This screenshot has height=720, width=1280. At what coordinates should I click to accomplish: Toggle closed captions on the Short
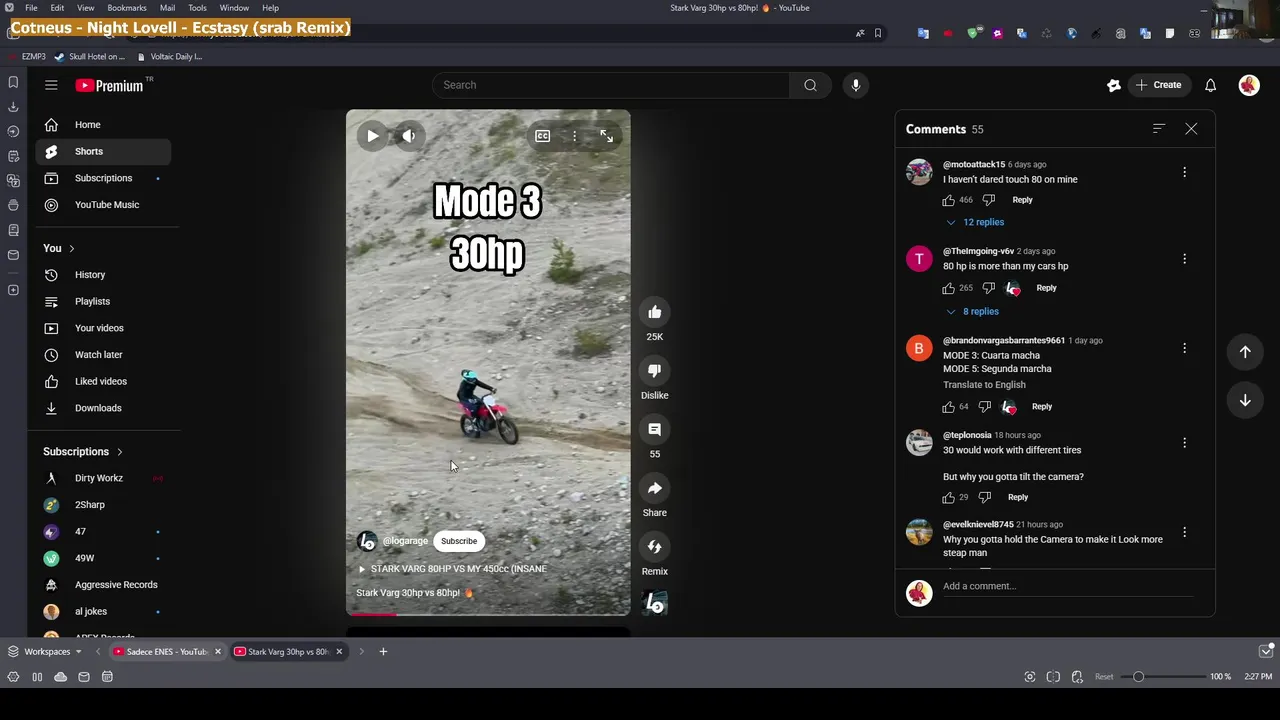click(x=542, y=136)
